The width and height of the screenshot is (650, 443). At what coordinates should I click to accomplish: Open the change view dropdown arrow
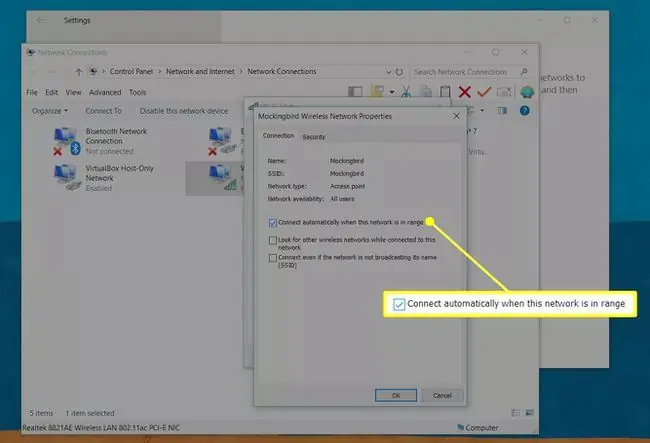point(482,111)
